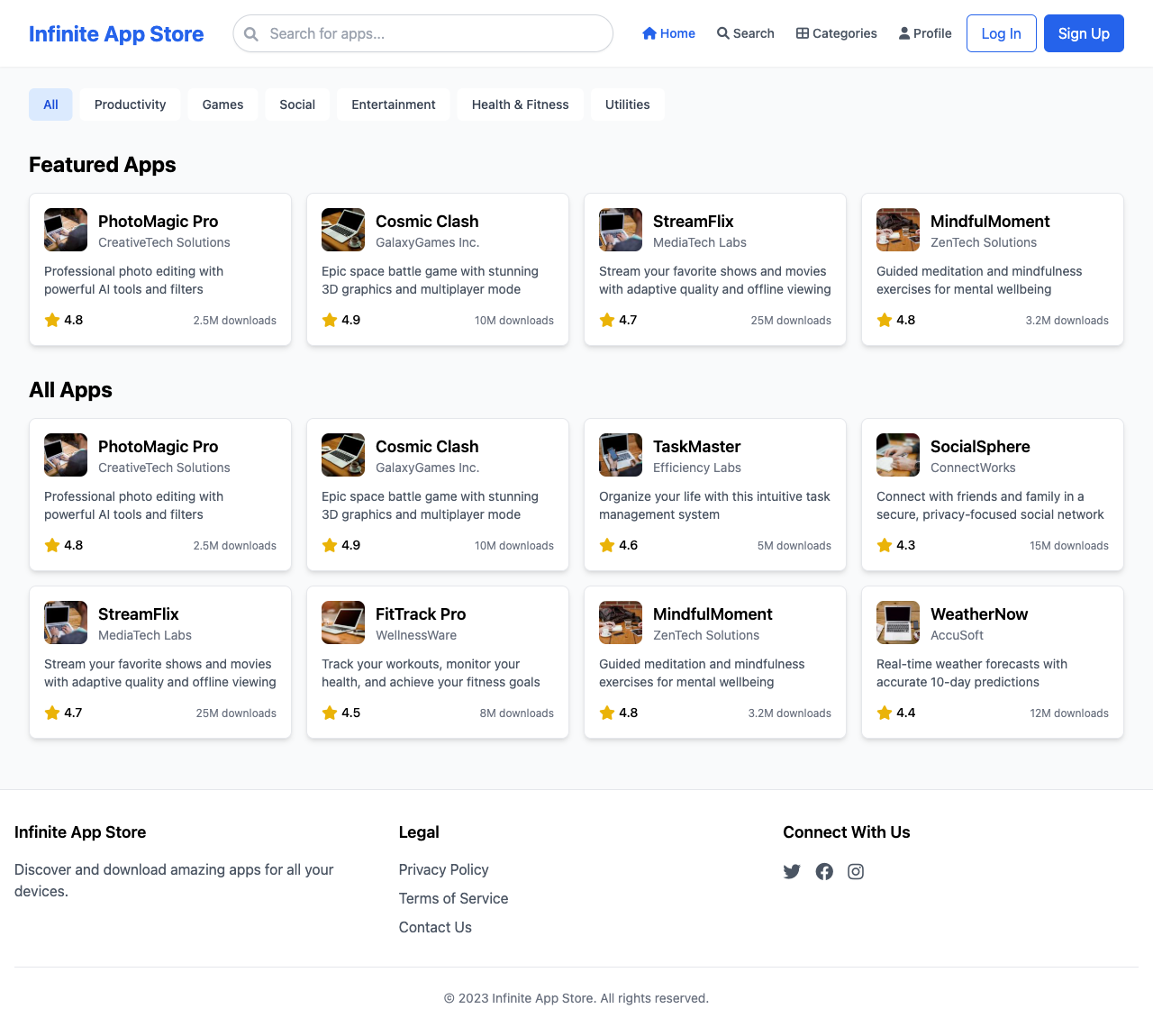The image size is (1153, 1036).
Task: Enable the Games category filter
Action: click(x=222, y=105)
